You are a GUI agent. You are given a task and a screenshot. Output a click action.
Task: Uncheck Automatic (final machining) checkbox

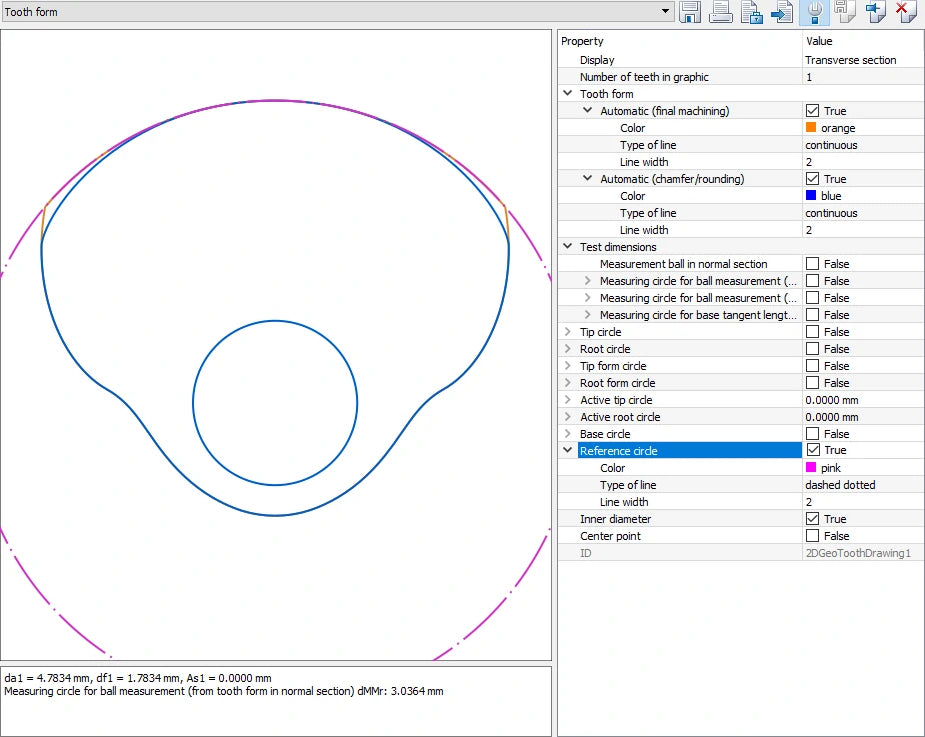click(x=812, y=111)
